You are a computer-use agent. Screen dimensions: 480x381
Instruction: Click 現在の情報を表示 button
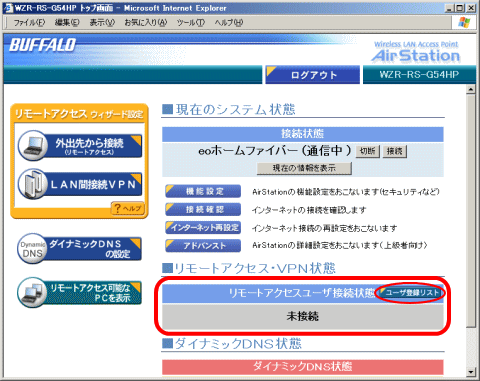click(304, 168)
